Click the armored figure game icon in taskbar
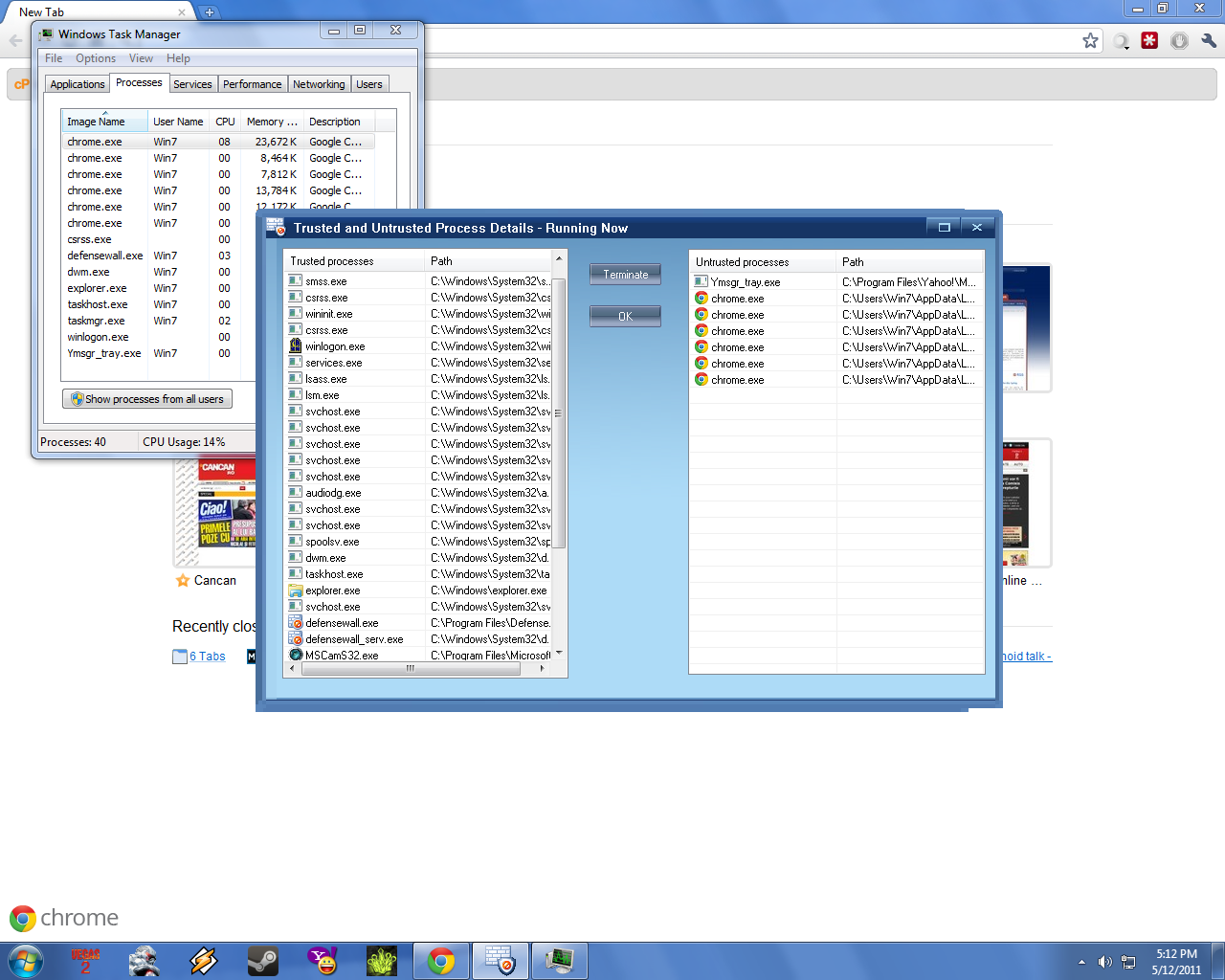Viewport: 1225px width, 980px height. 144,961
